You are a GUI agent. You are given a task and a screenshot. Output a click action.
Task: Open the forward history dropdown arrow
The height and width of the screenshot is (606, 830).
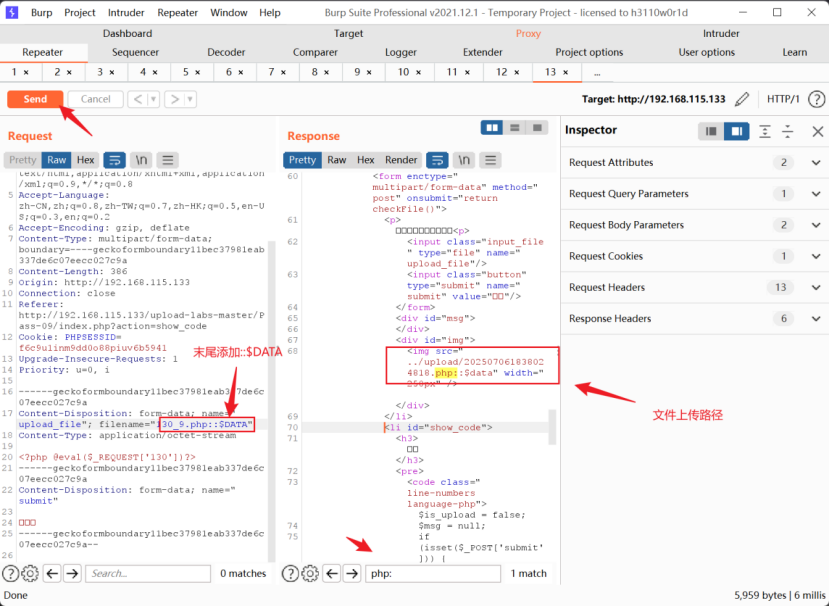tap(190, 99)
